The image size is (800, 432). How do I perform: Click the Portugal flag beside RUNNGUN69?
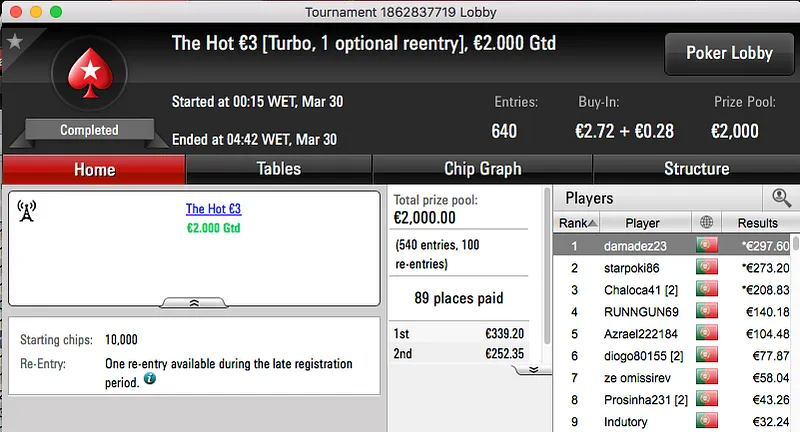(708, 311)
